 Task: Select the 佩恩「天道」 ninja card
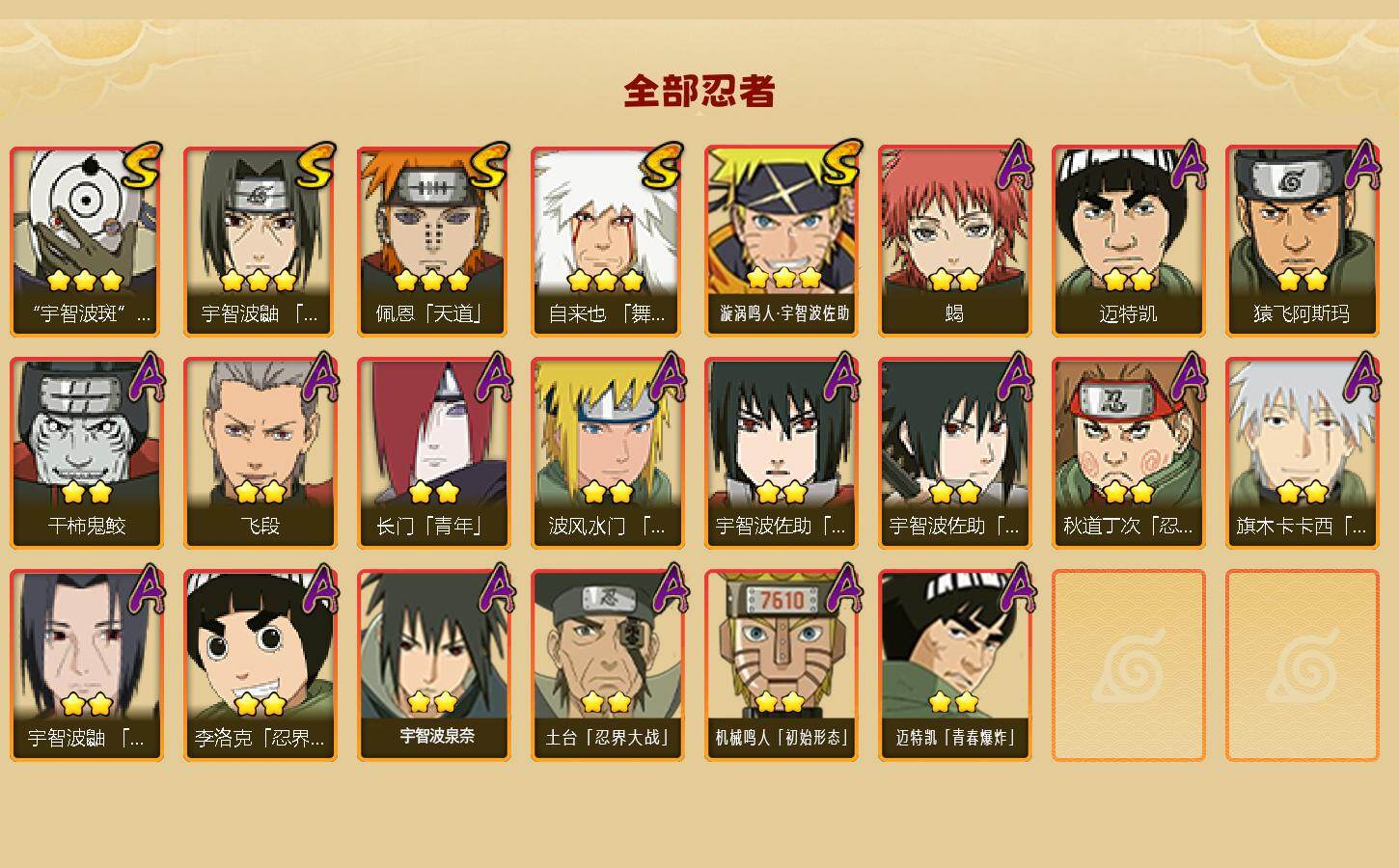tap(433, 241)
